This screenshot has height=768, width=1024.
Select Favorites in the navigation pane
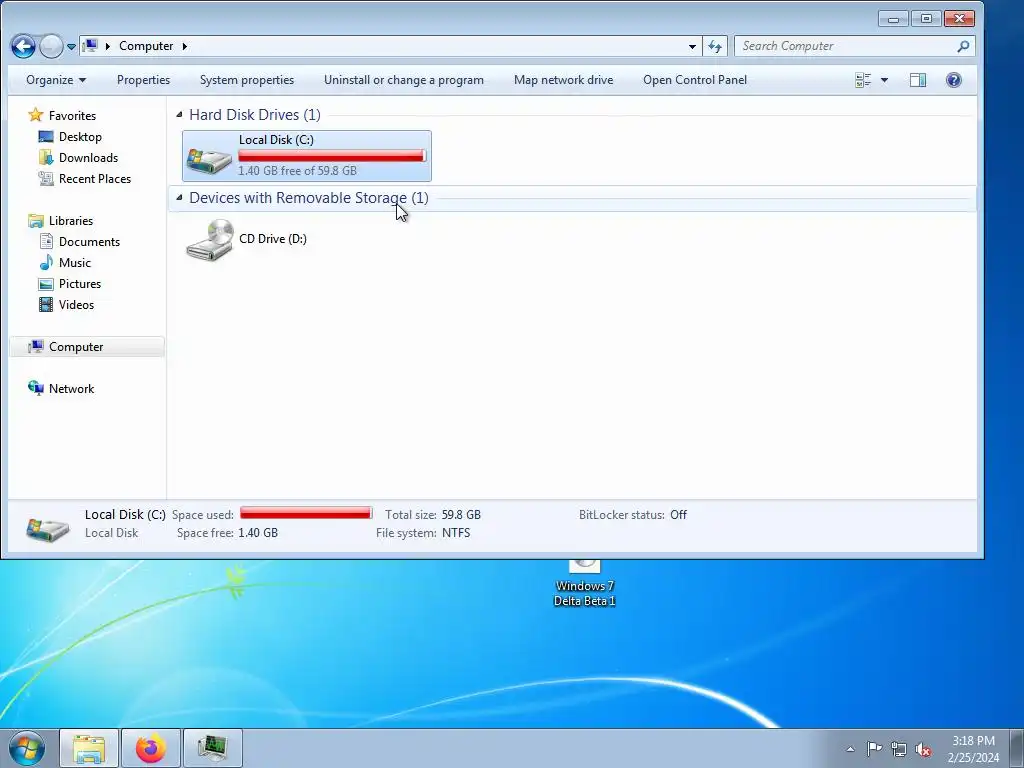pos(72,116)
